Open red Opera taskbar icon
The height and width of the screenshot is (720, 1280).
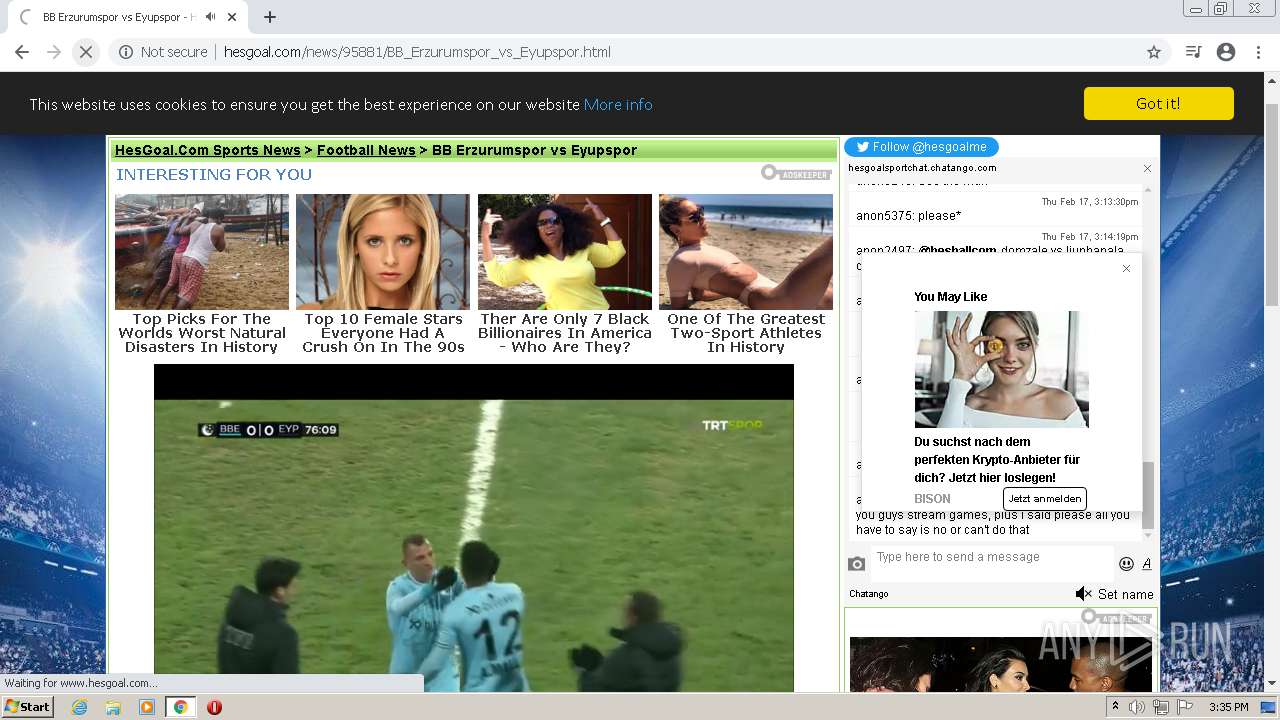click(214, 707)
